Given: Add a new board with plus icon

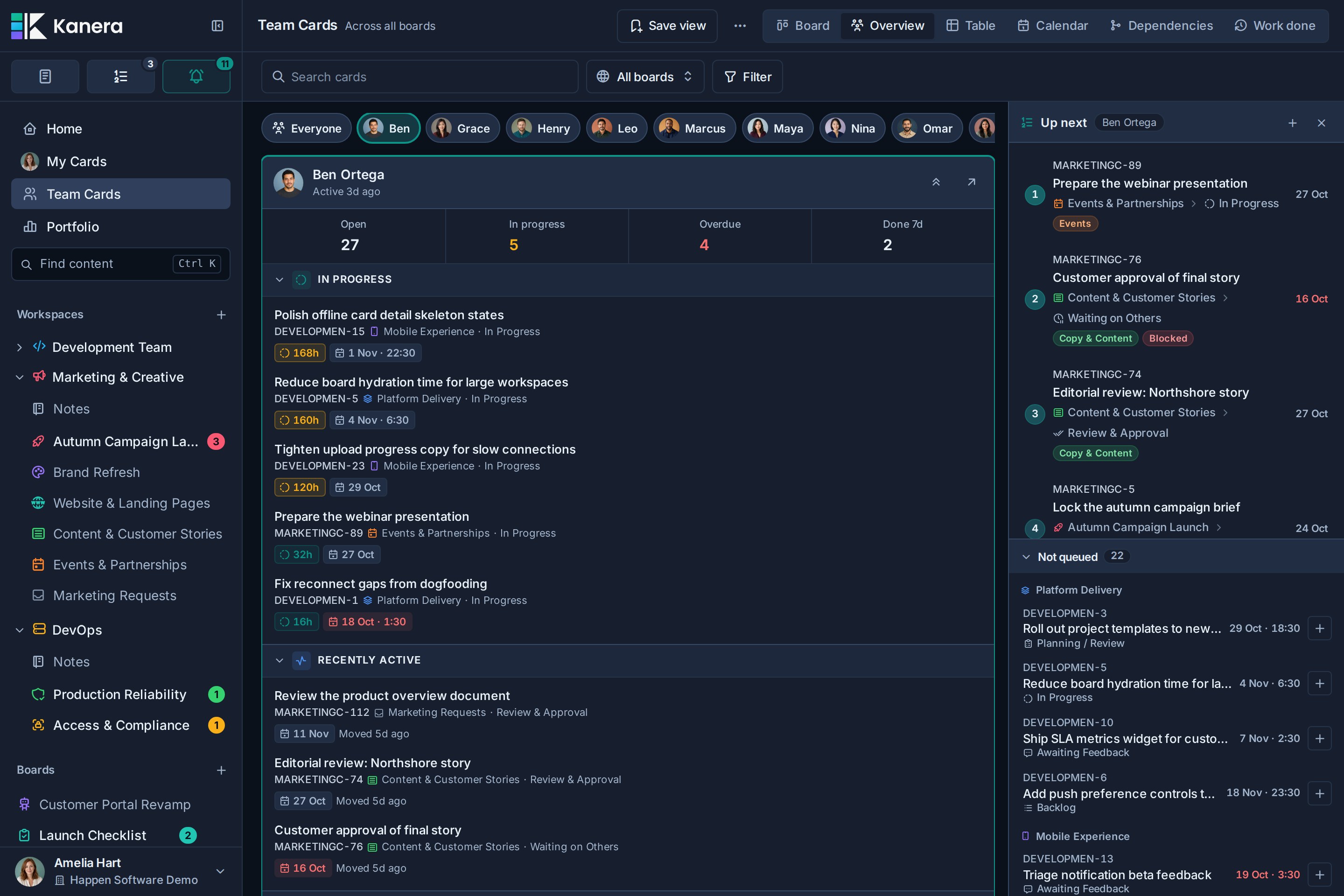Looking at the screenshot, I should (x=221, y=770).
